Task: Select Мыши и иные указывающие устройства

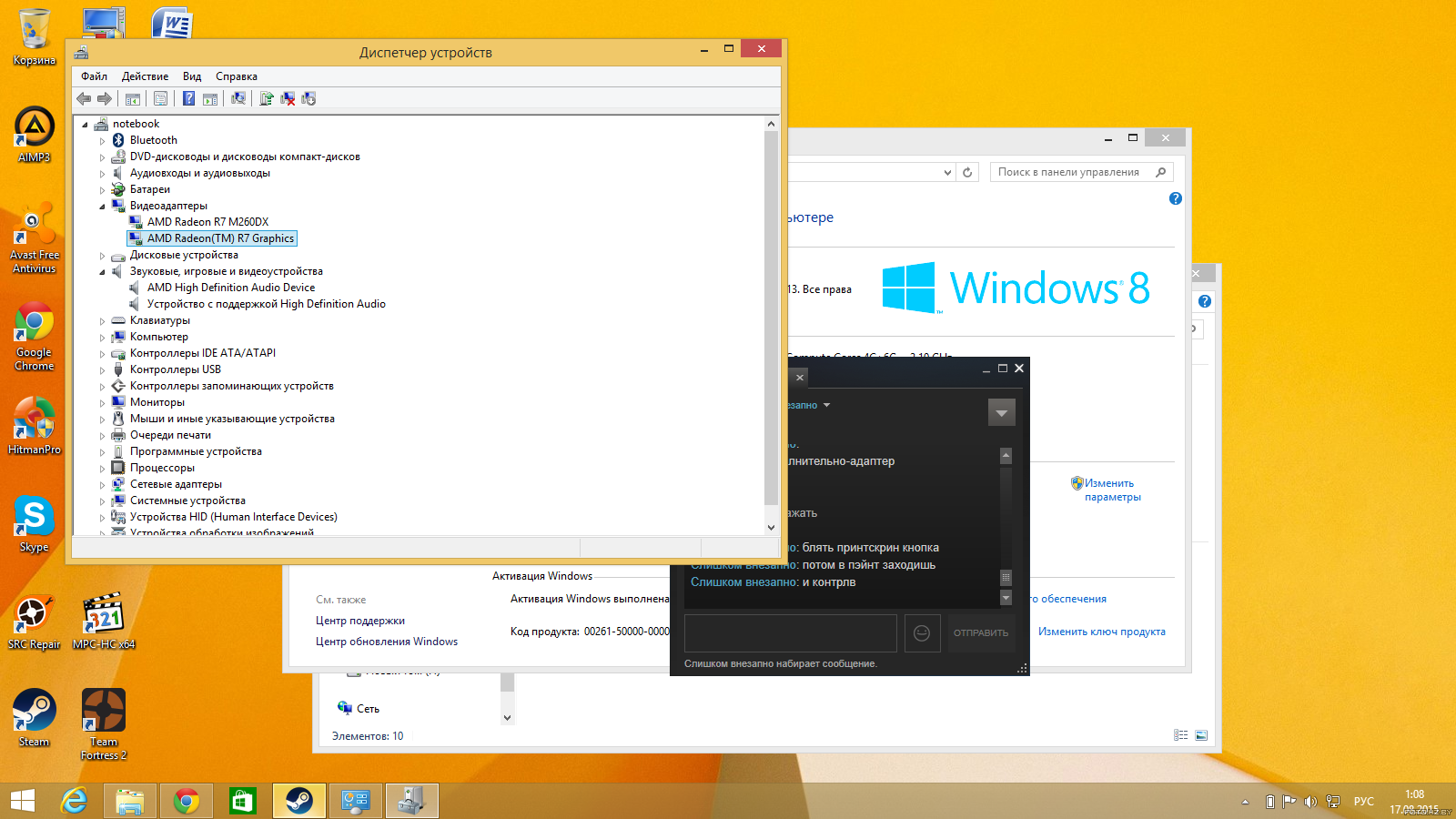Action: [232, 419]
